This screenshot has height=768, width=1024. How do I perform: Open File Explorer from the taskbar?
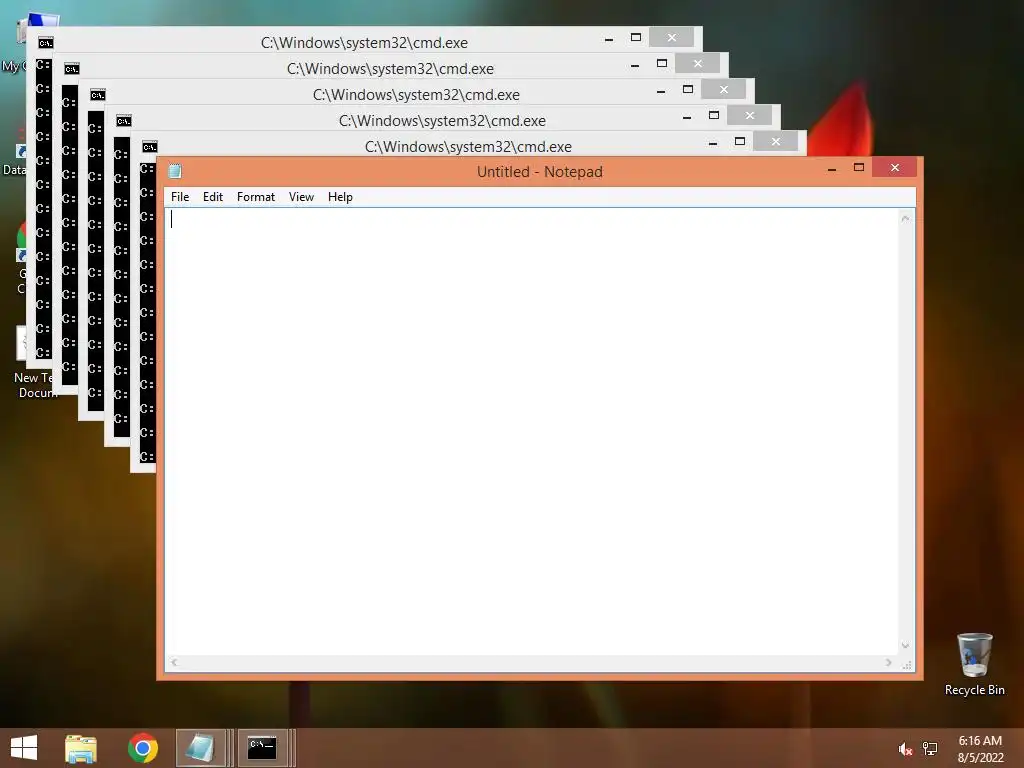(81, 748)
